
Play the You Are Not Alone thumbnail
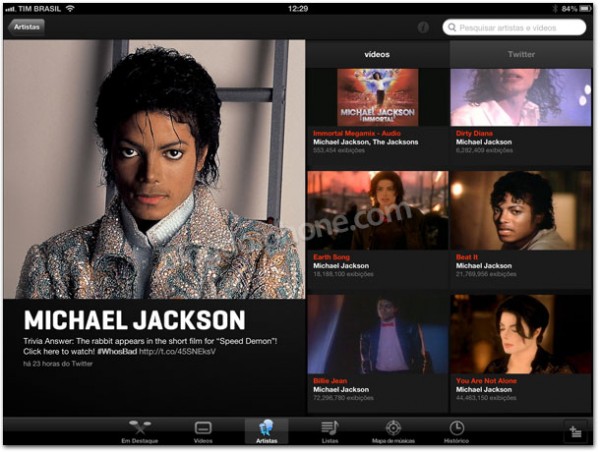pos(521,334)
